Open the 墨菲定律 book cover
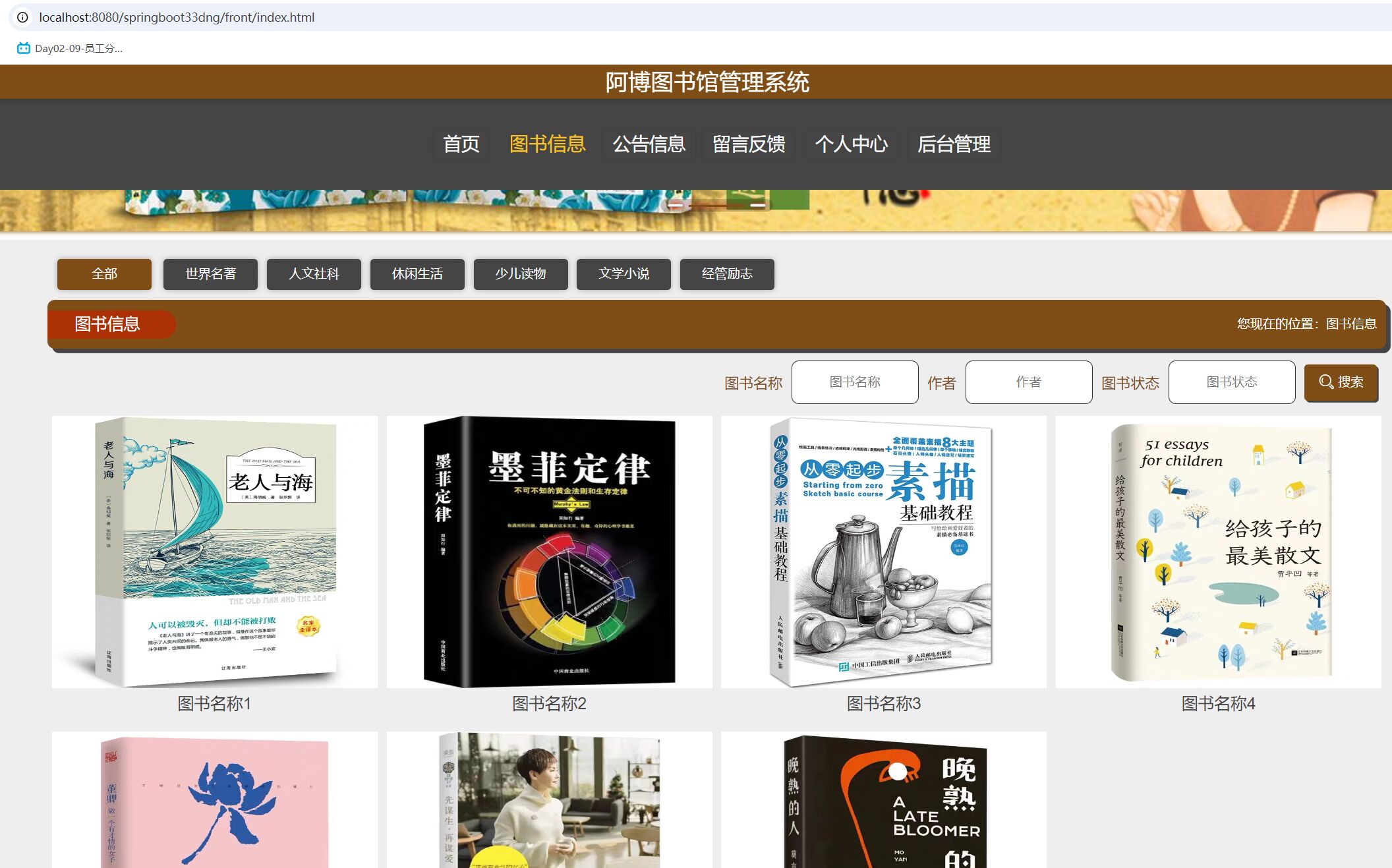The width and height of the screenshot is (1392, 868). (549, 552)
